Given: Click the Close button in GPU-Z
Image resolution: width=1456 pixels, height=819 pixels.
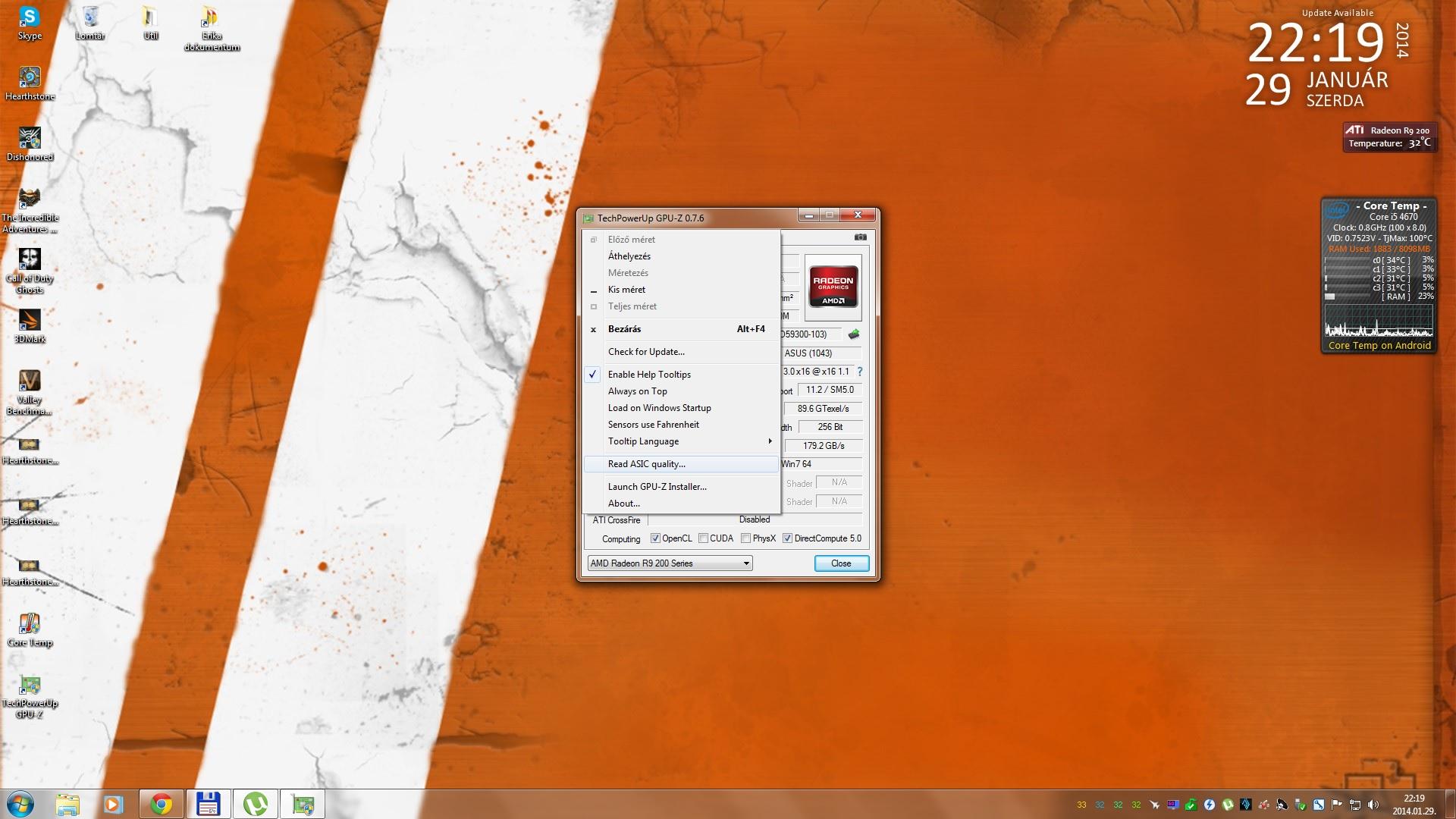Looking at the screenshot, I should click(x=841, y=563).
